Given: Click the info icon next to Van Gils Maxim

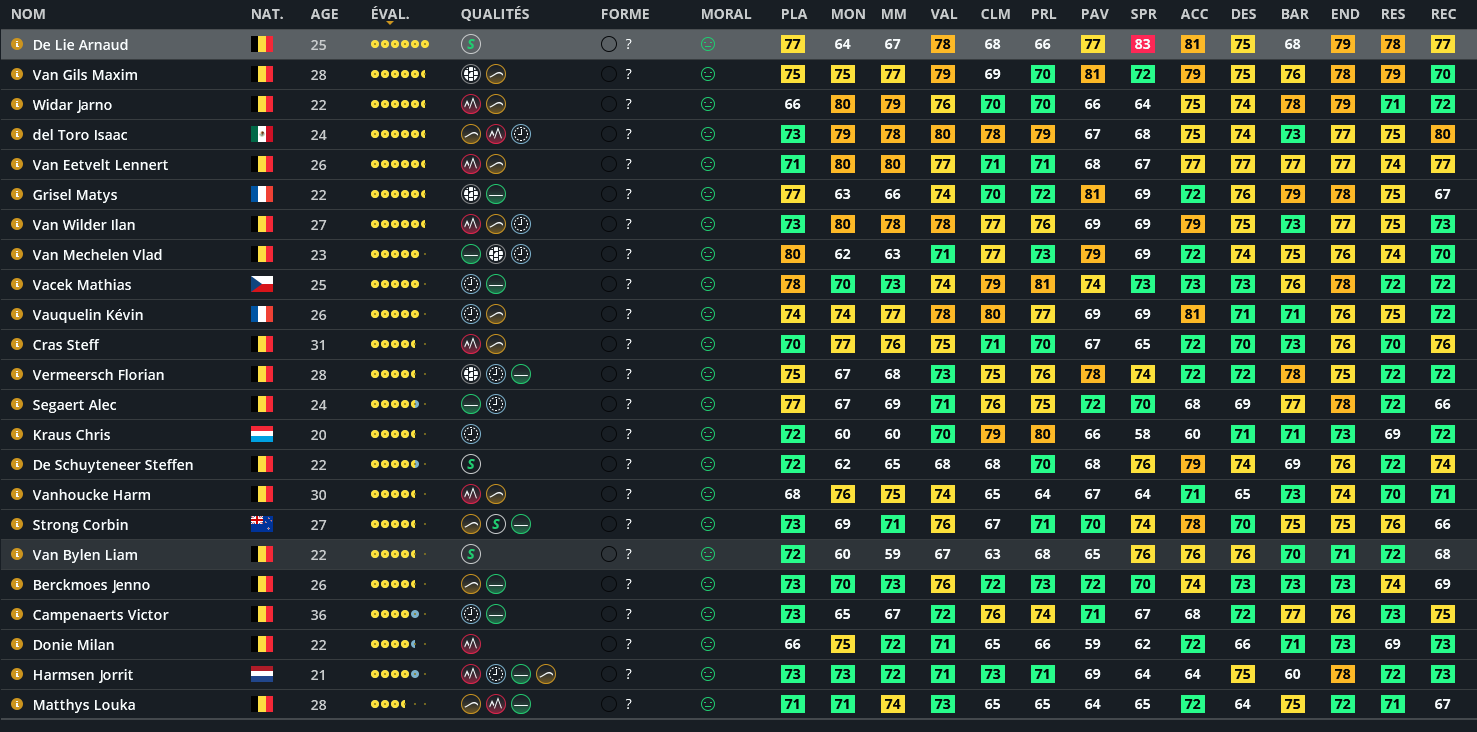Looking at the screenshot, I should pos(17,74).
